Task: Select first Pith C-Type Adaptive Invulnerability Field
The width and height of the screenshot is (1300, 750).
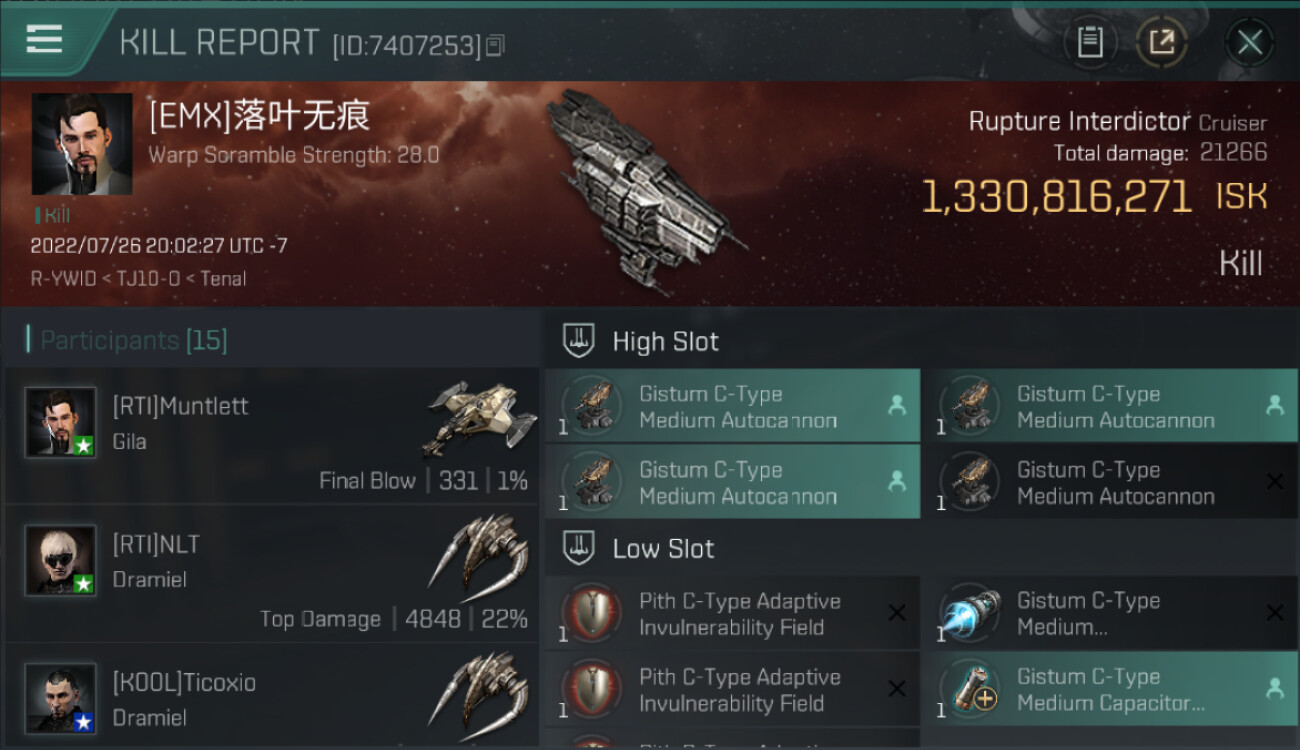Action: pyautogui.click(x=733, y=613)
